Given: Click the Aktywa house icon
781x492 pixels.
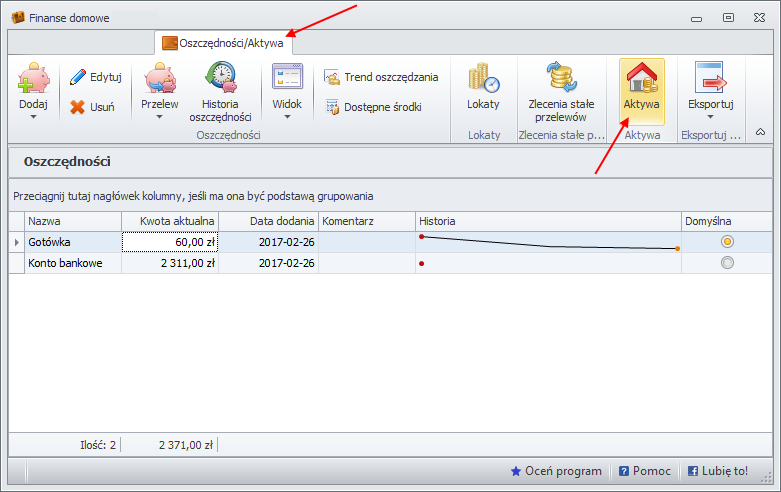Looking at the screenshot, I should [641, 78].
